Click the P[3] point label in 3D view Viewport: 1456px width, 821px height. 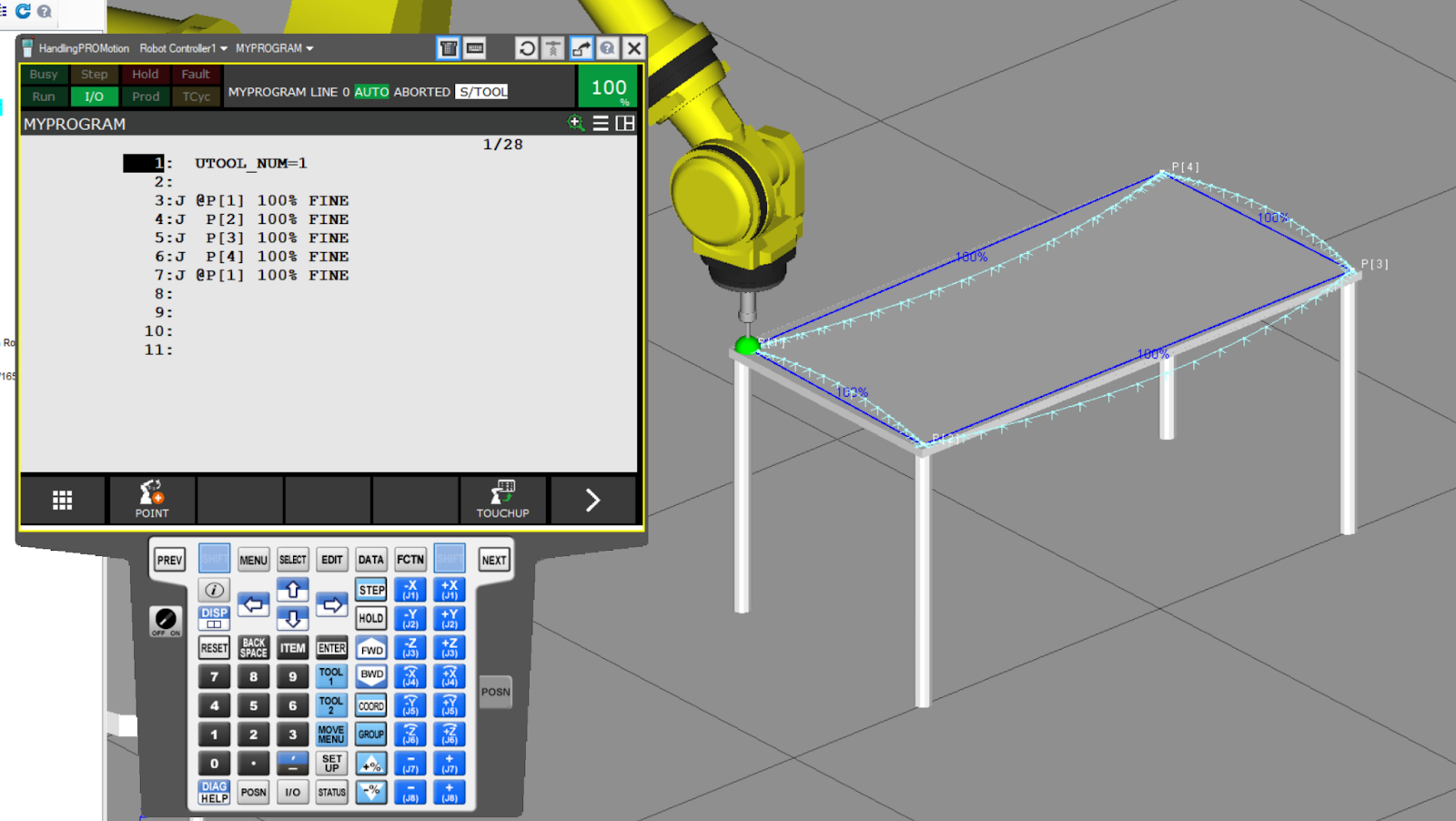click(1374, 264)
